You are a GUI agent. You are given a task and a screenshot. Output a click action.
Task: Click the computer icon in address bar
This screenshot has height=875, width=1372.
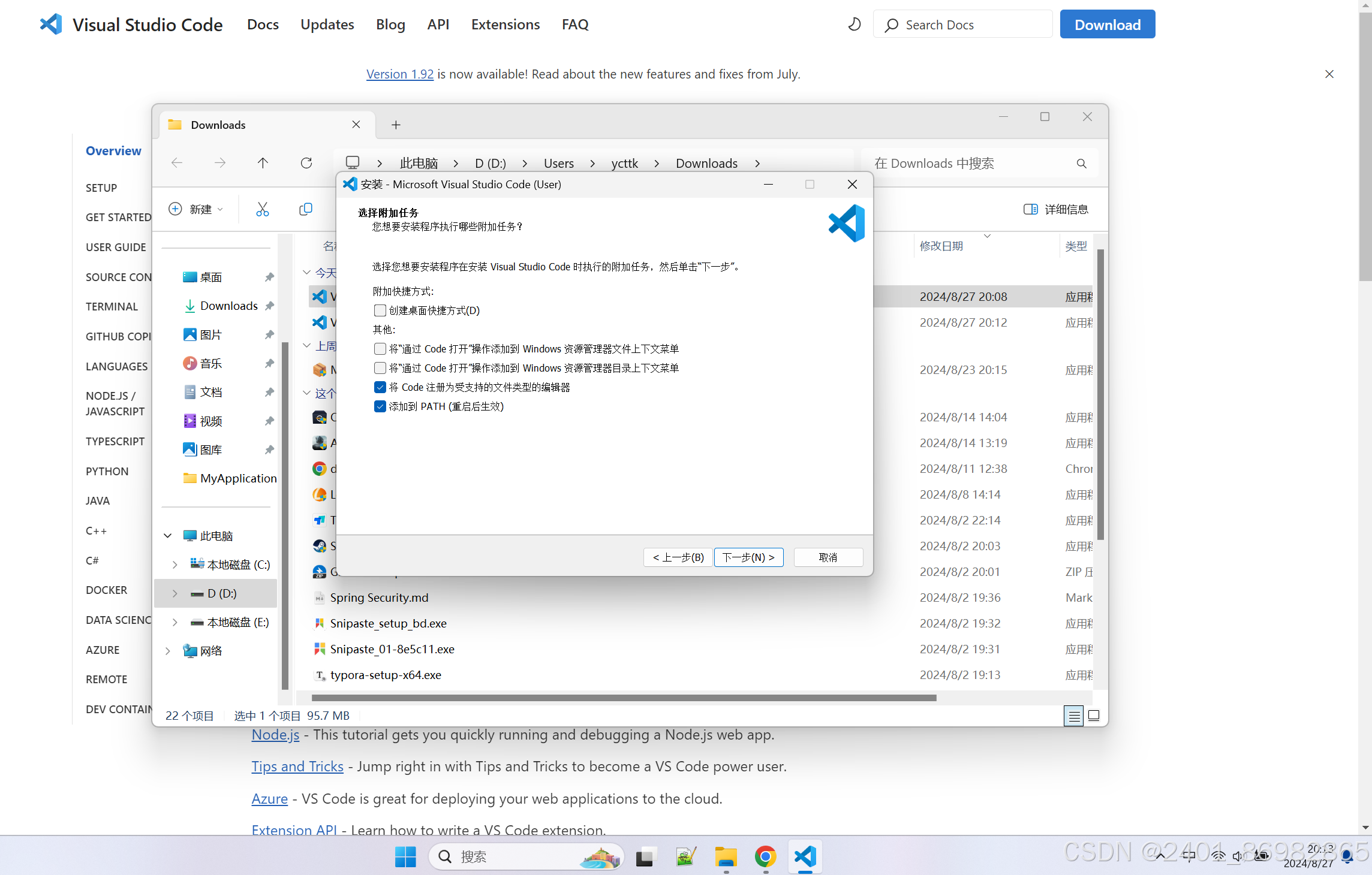pyautogui.click(x=353, y=163)
